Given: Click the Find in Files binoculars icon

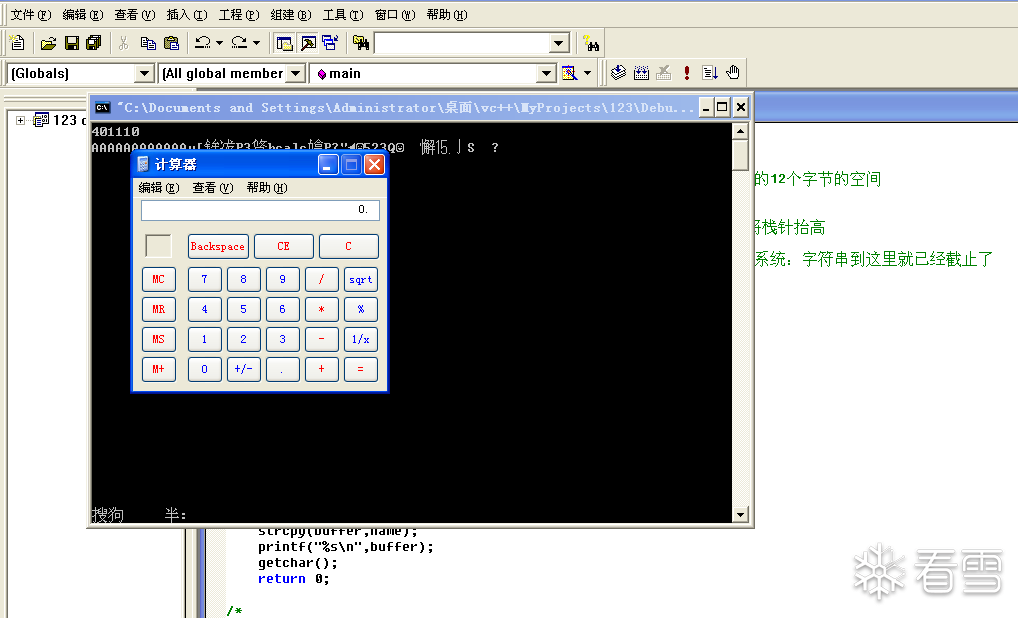Looking at the screenshot, I should click(361, 43).
